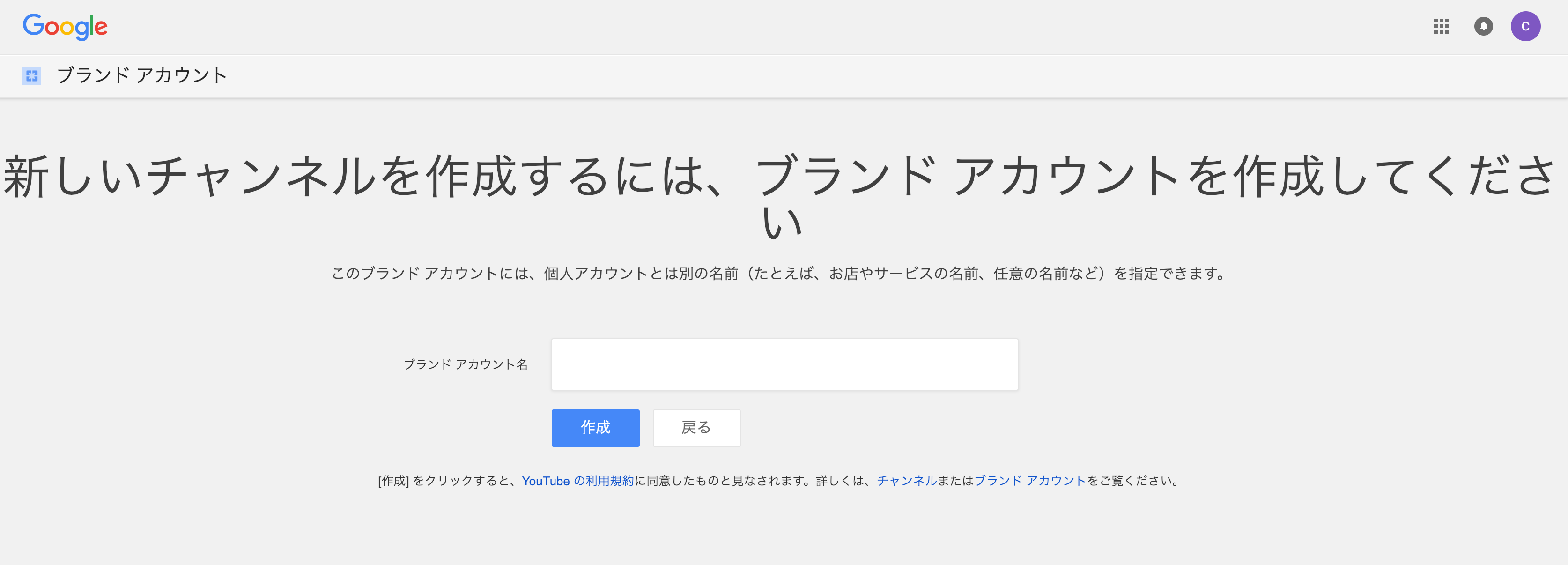Click the blue 作成 button
Screen dimensions: 1568x565
pyautogui.click(x=595, y=427)
